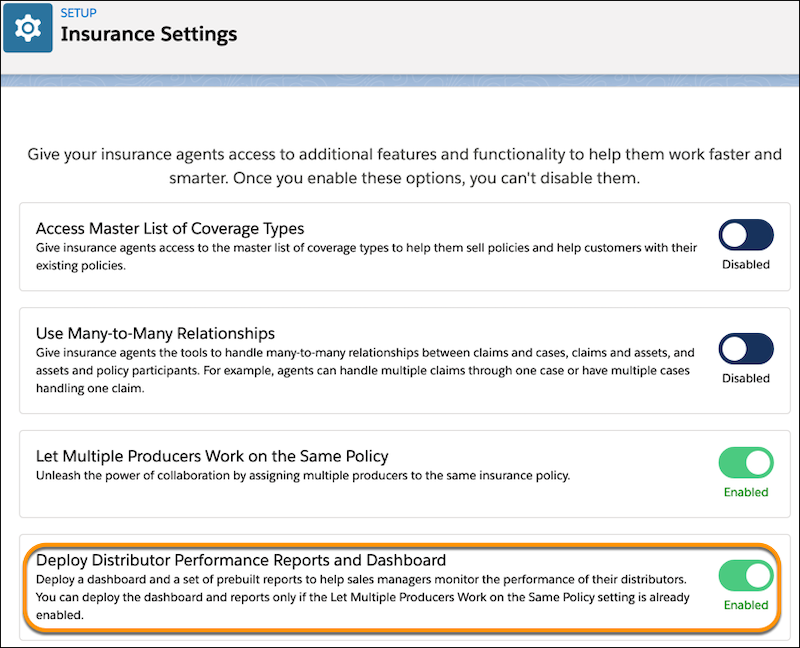Screen dimensions: 800x648
Task: Select the Access Master List of Coverage Types heading
Action: [170, 229]
